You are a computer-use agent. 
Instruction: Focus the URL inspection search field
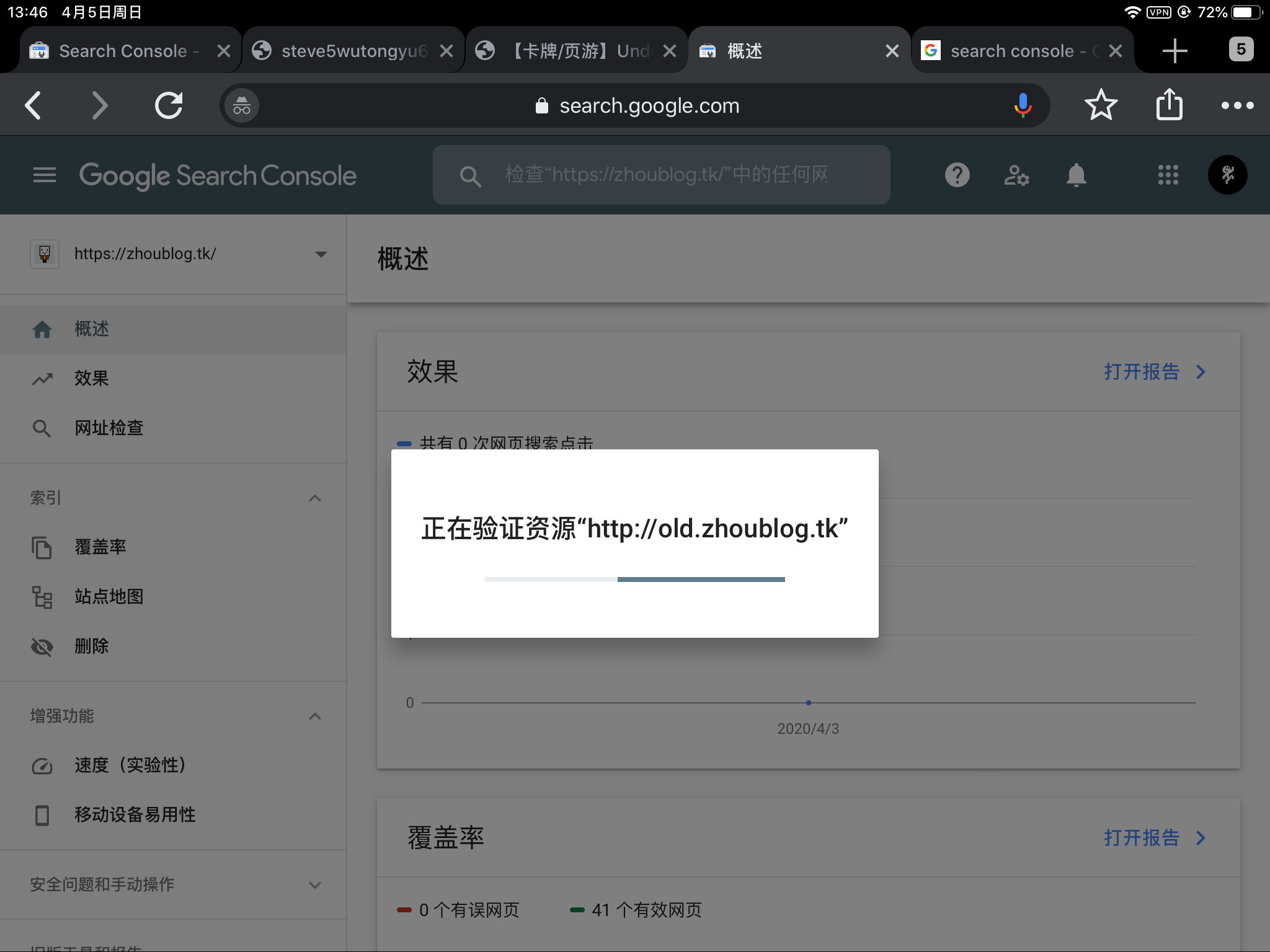[667, 175]
